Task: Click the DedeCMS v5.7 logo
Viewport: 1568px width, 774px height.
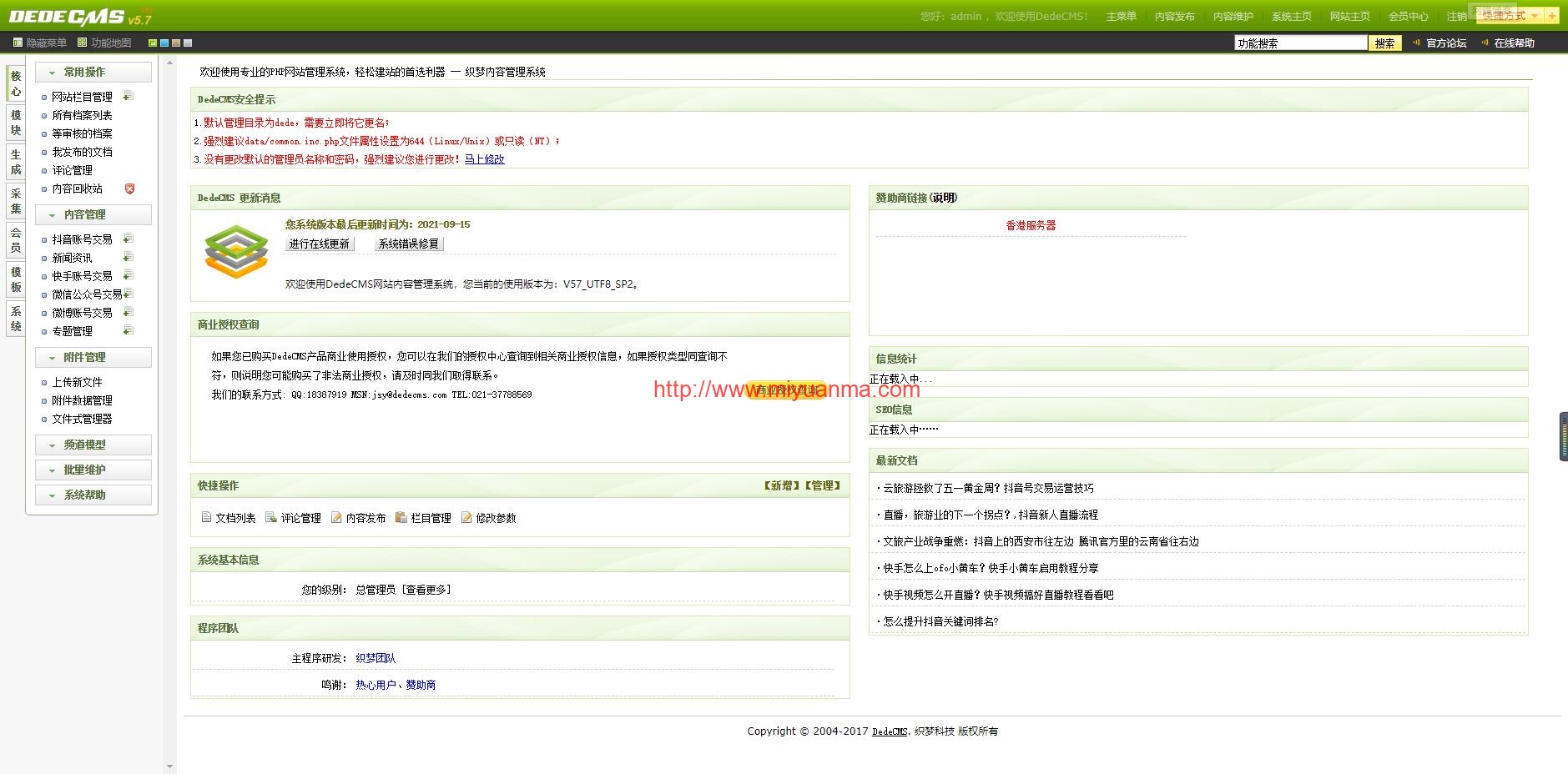Action: (x=80, y=17)
